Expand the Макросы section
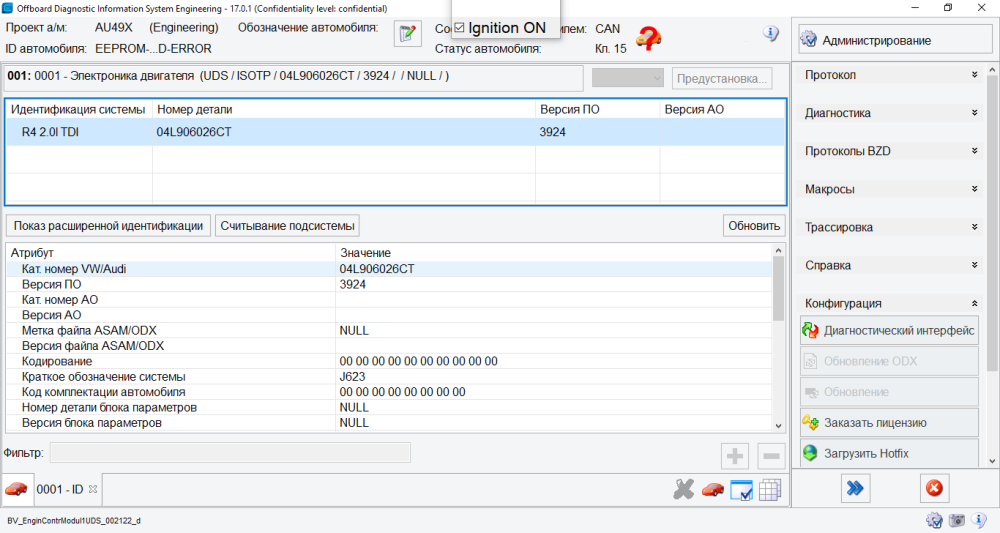The image size is (1000, 533). pyautogui.click(x=974, y=189)
